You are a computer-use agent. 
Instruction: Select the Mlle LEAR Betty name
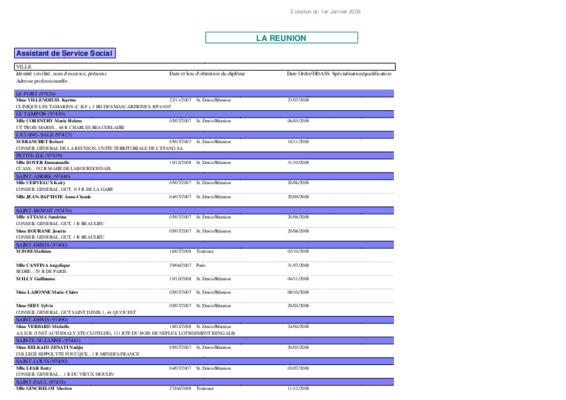tap(34, 368)
